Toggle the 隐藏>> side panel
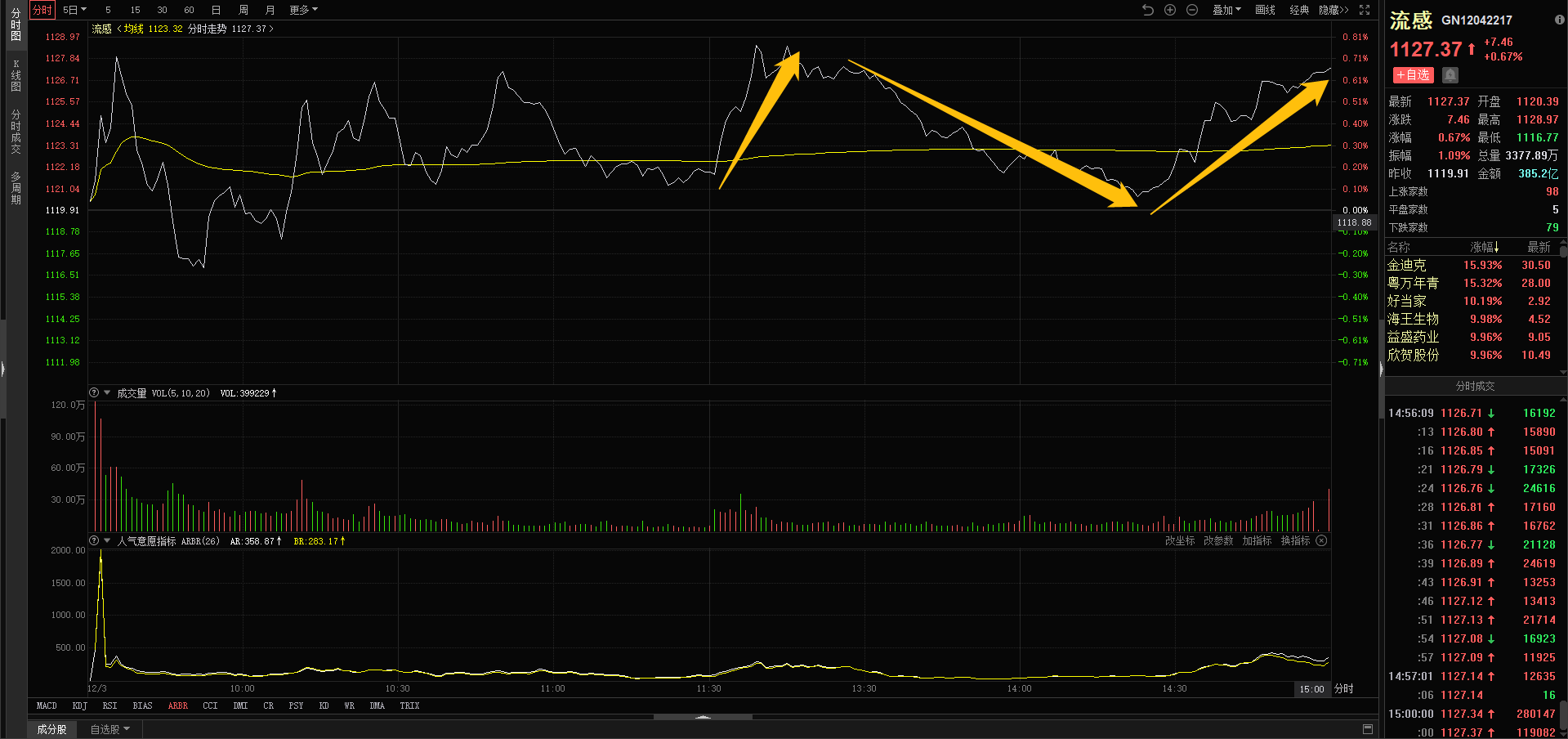 click(x=1333, y=10)
